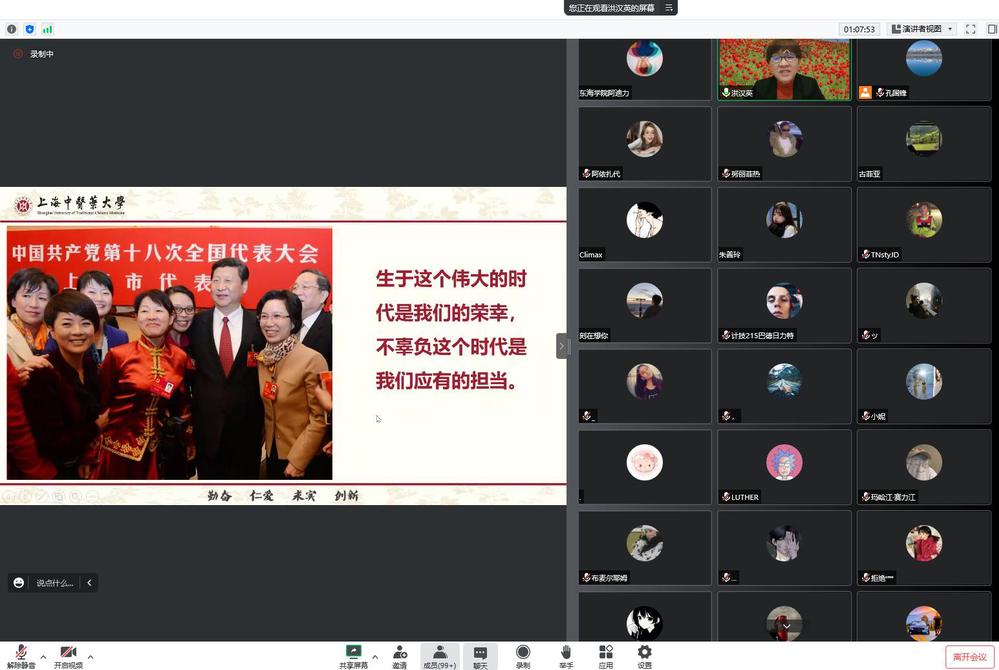Unmute the microphone (解除静音)
Screen dimensions: 999x670
click(x=20, y=655)
